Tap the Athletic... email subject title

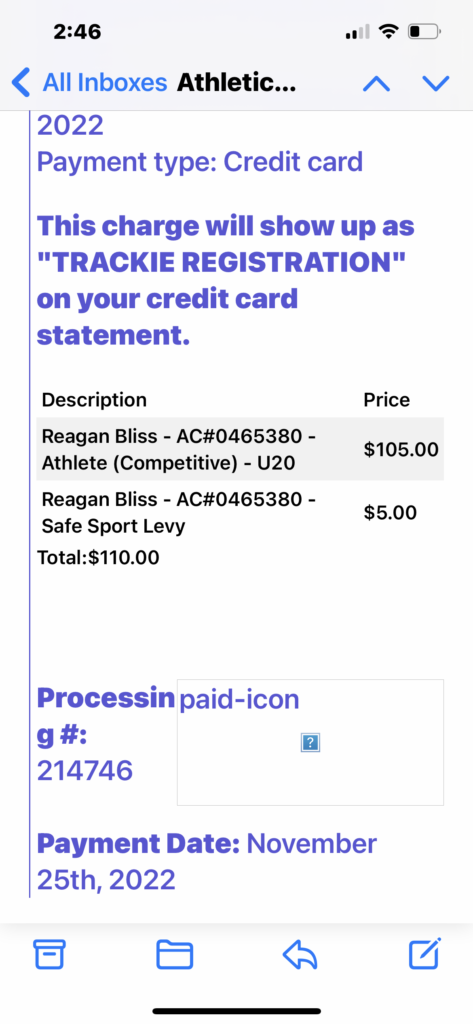point(237,83)
